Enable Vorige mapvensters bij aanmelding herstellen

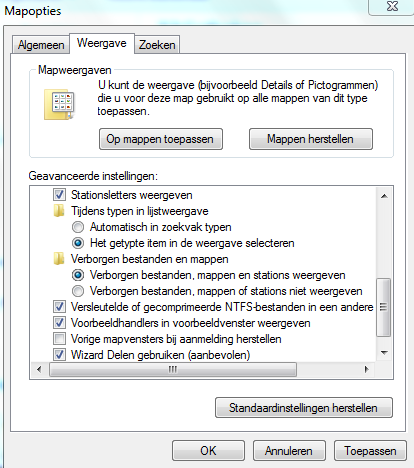coord(59,339)
